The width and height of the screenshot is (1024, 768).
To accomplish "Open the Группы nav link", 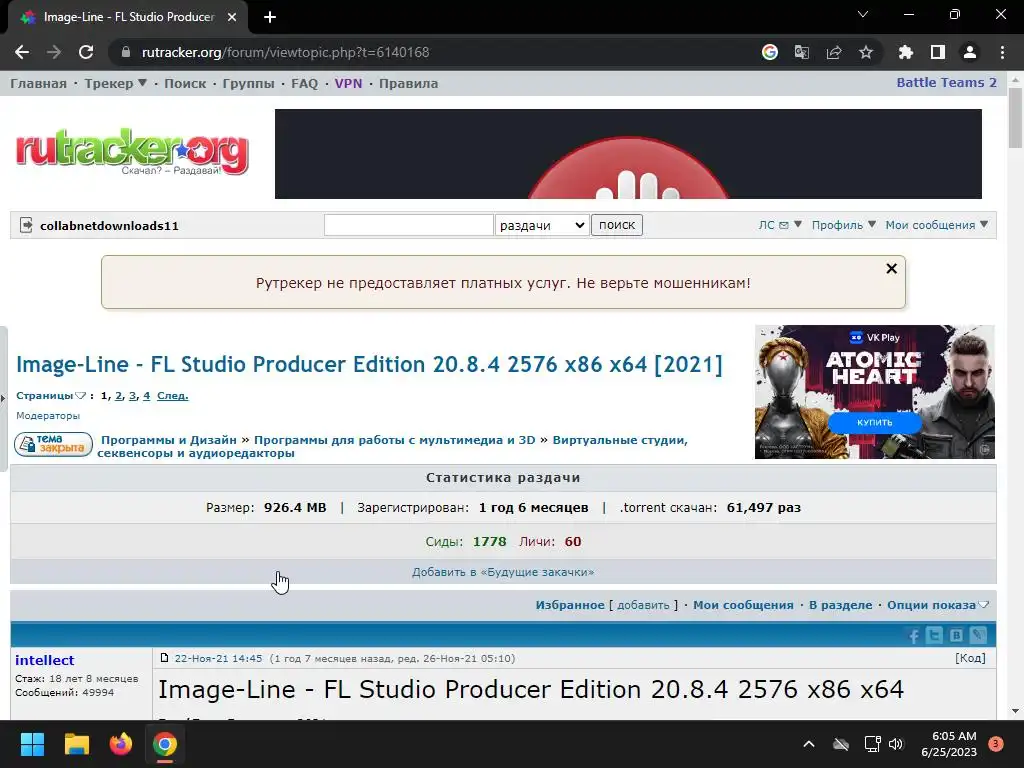I will tap(248, 84).
